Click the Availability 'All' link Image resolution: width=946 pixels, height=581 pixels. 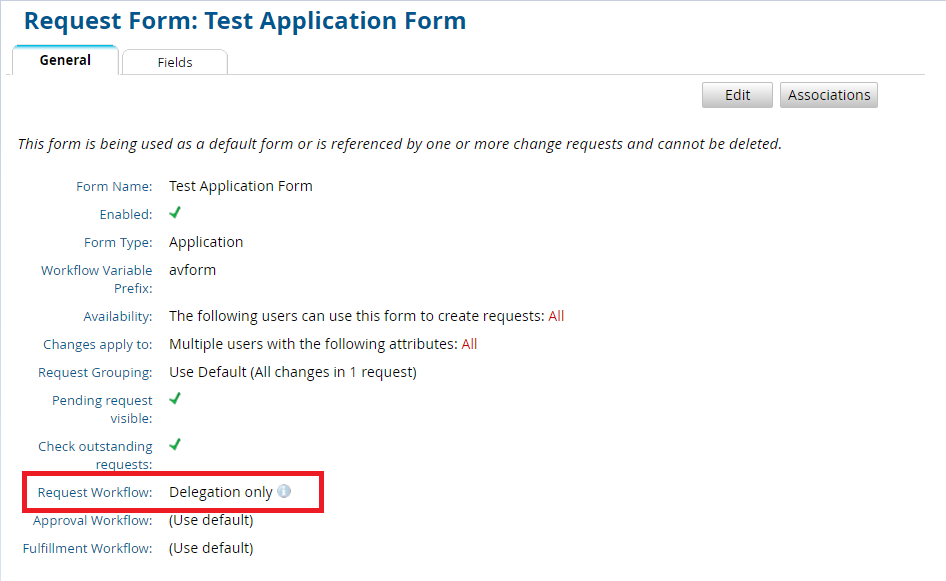tap(556, 316)
